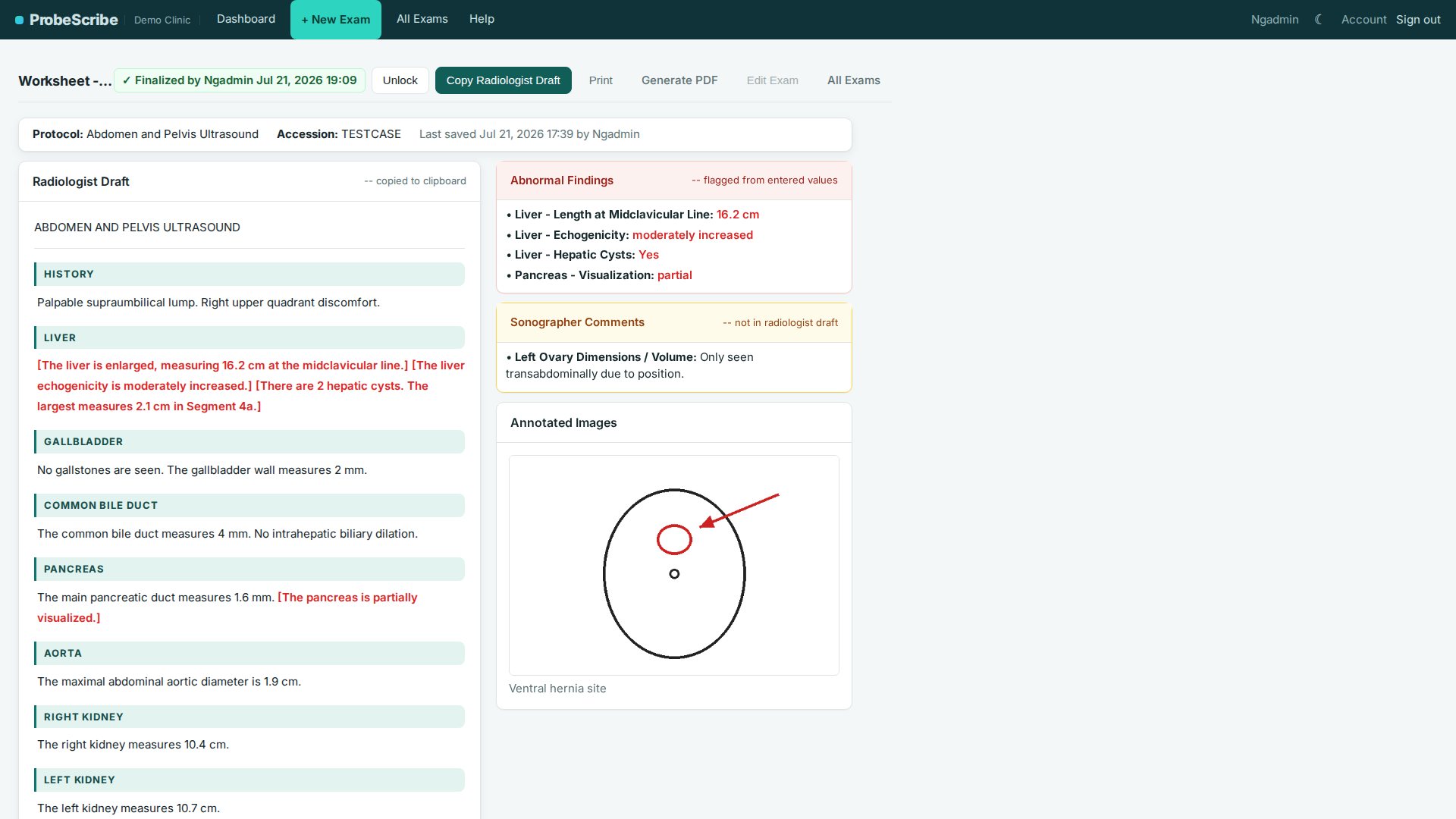Open the ventral hernia site annotated image
The width and height of the screenshot is (1456, 819).
click(x=674, y=565)
